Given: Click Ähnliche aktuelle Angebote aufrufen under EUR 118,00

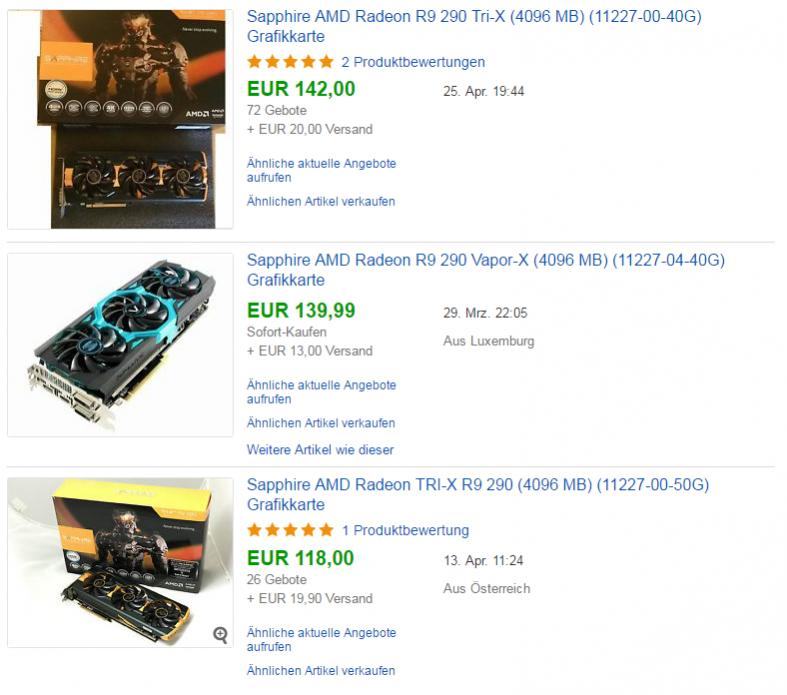Looking at the screenshot, I should pyautogui.click(x=321, y=639).
